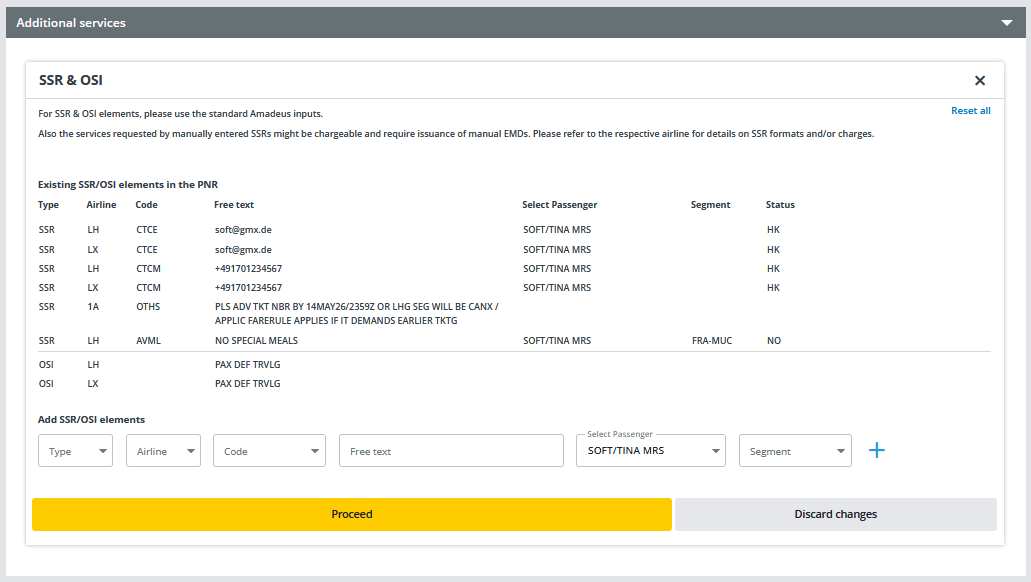Open the Select Passenger dropdown
The width and height of the screenshot is (1031, 582).
[x=651, y=451]
